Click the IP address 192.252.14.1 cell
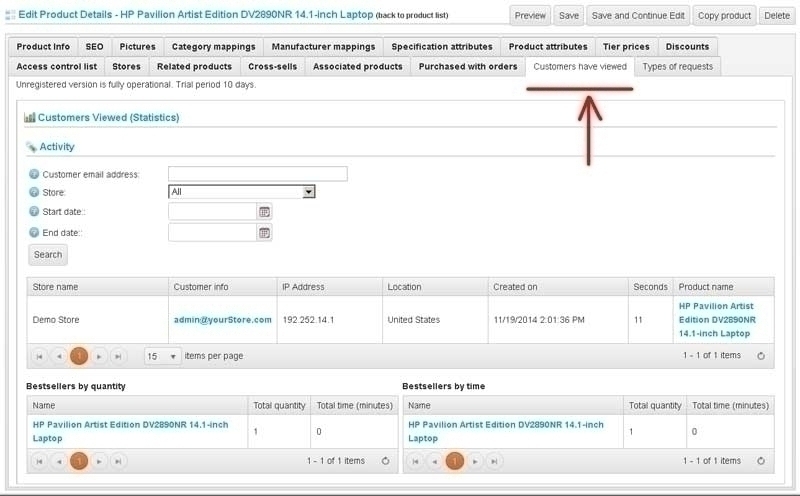 (x=330, y=319)
